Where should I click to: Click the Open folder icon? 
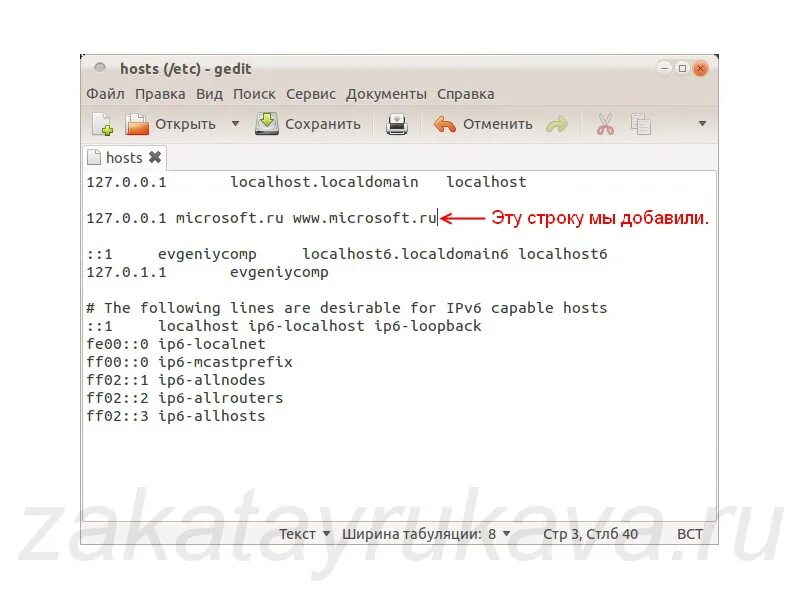pyautogui.click(x=137, y=124)
